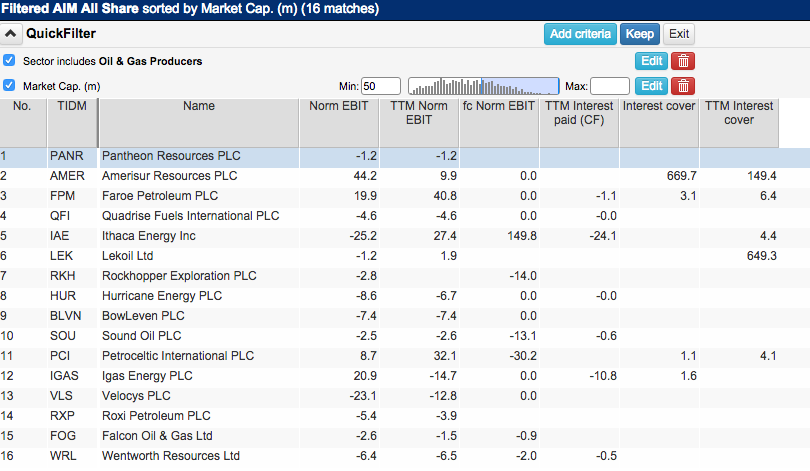
Task: Delete the Market Cap. filter with trash icon
Action: 683,86
